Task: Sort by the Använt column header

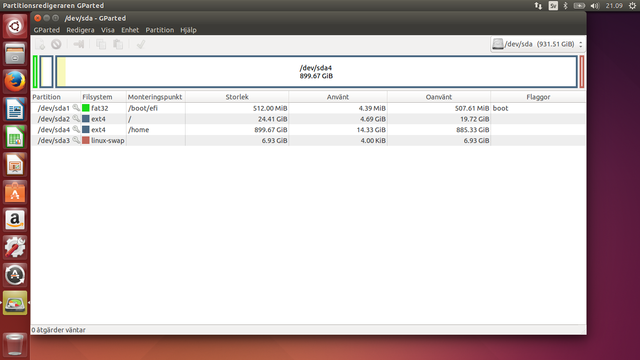Action: click(338, 97)
